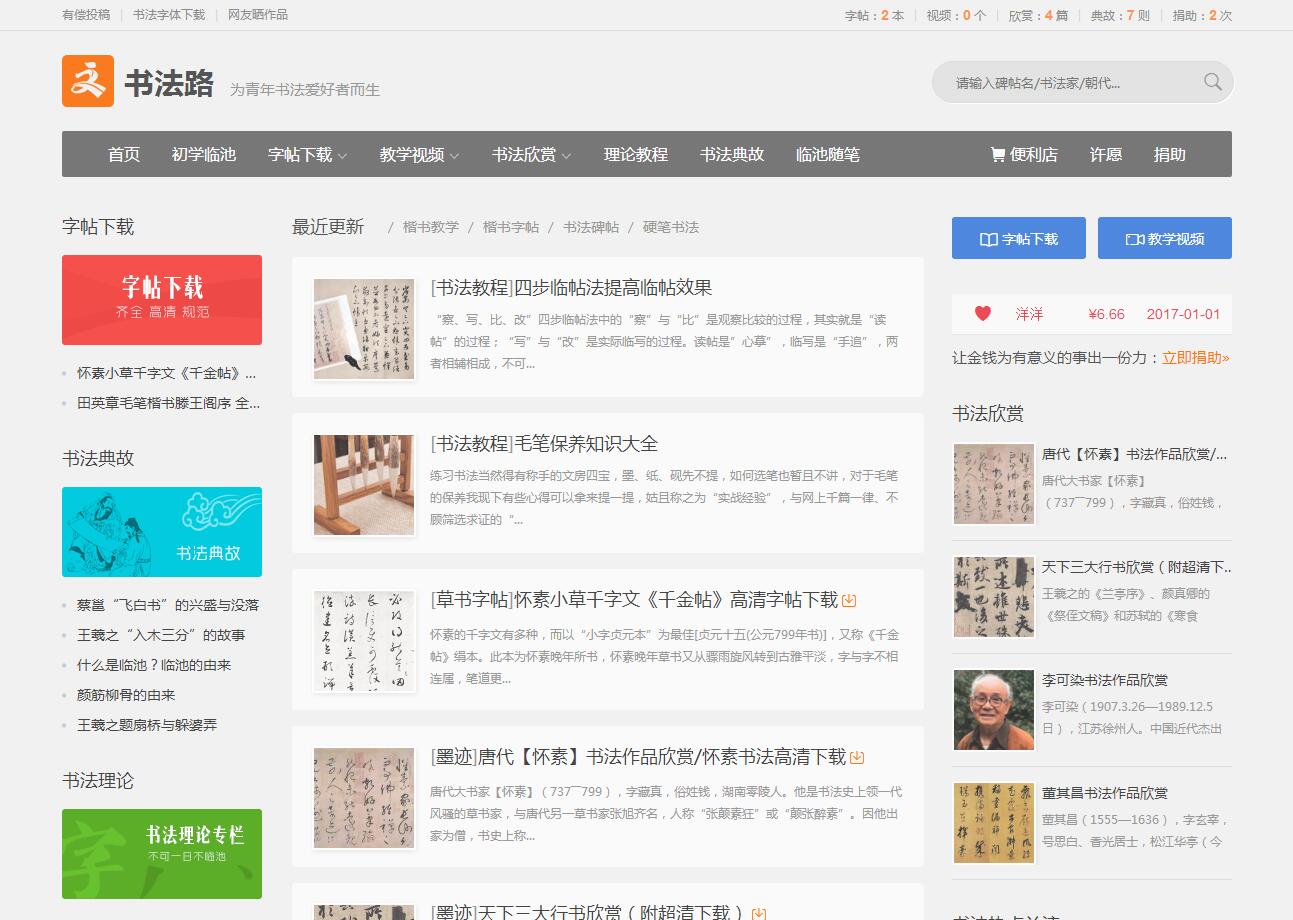Click the 网友晒作品 top link
The height and width of the screenshot is (920, 1293).
(258, 15)
